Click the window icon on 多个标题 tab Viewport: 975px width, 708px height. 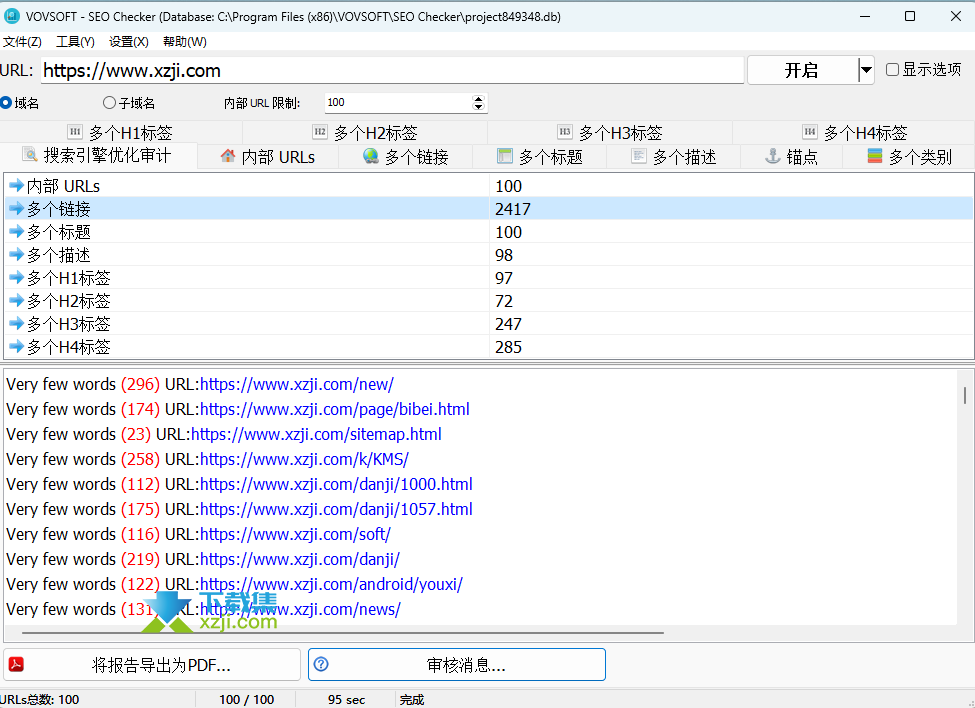(x=505, y=156)
